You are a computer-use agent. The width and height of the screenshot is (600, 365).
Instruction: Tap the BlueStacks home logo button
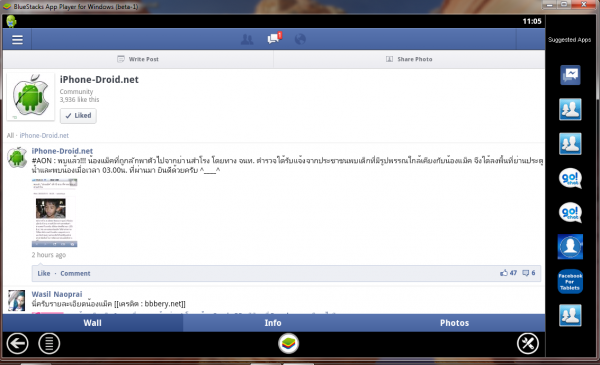tap(288, 343)
